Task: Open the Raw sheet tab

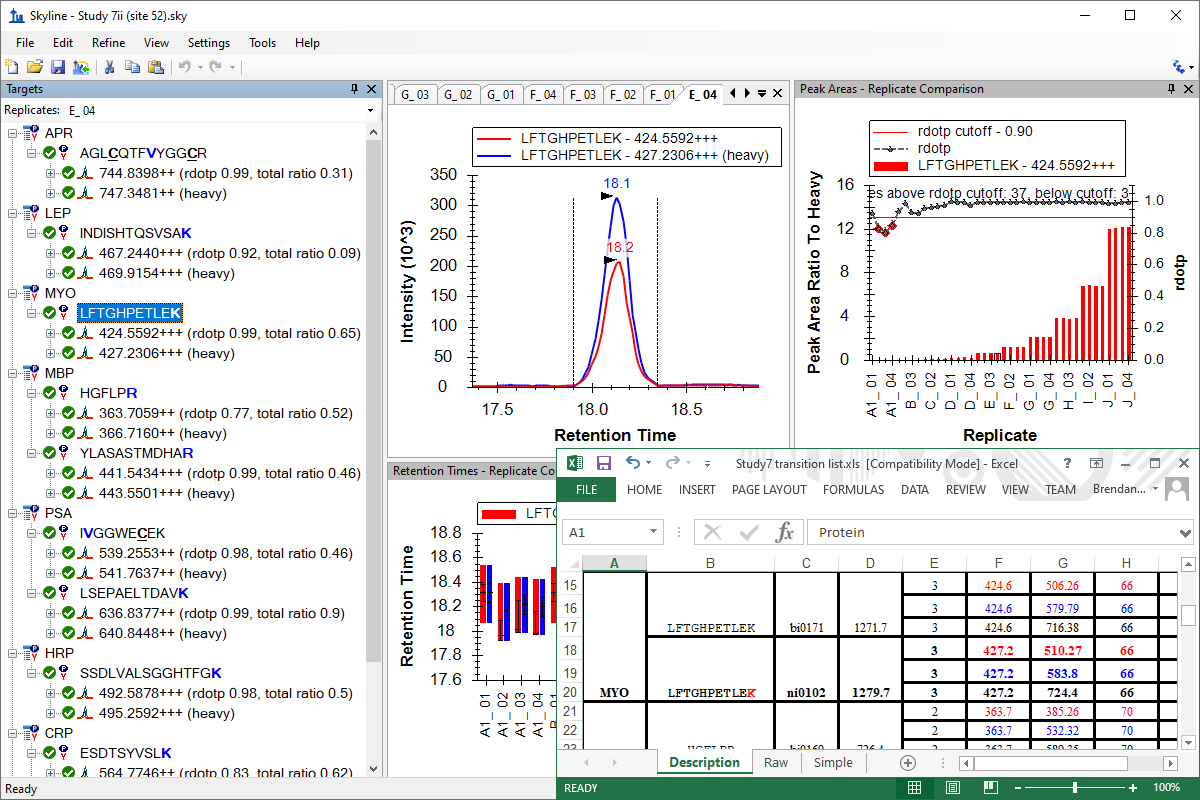Action: tap(776, 762)
